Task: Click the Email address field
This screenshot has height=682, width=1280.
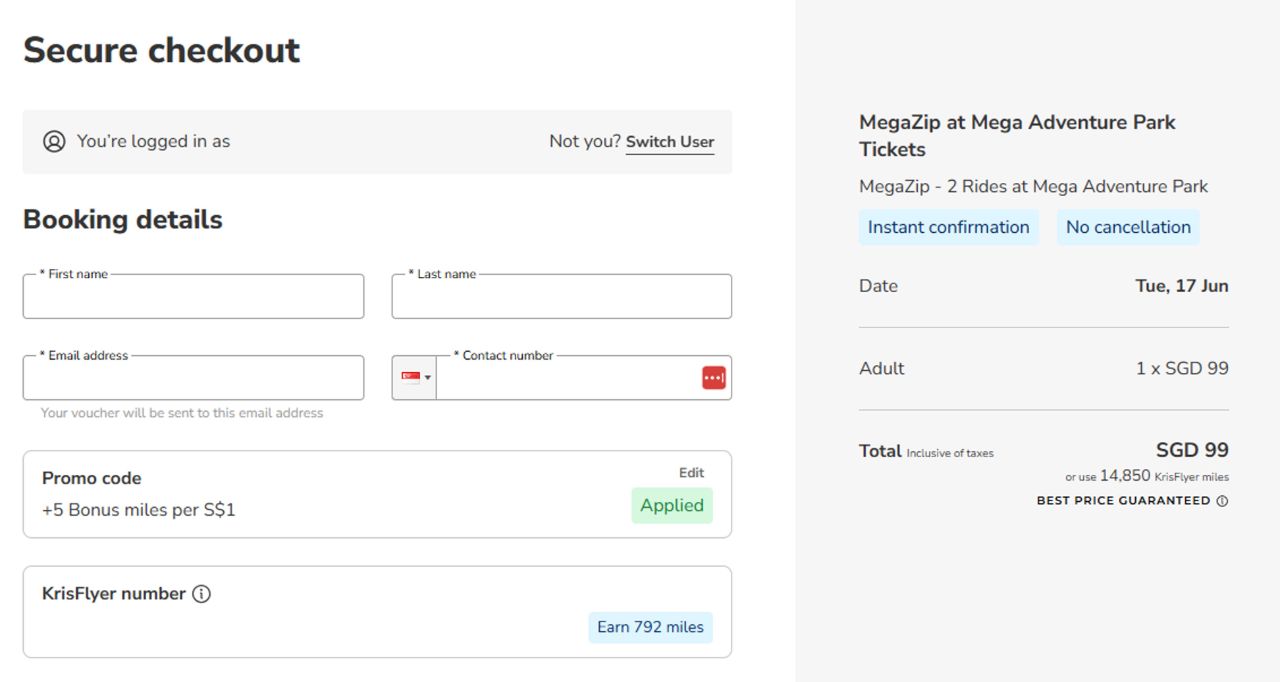Action: (193, 378)
